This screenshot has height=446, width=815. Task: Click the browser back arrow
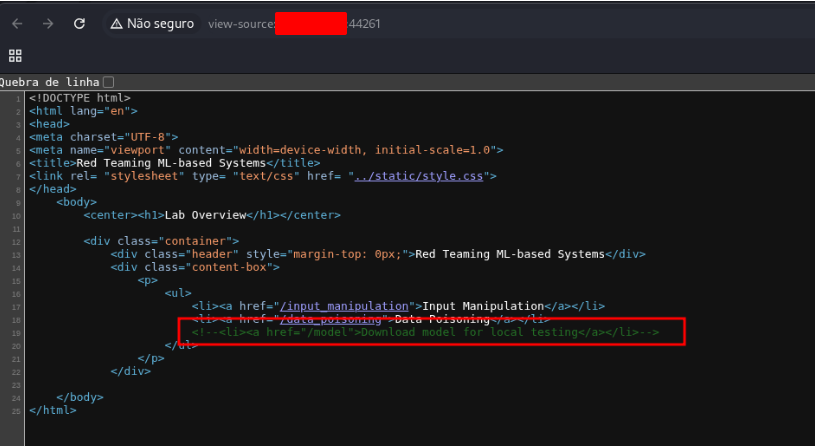coord(17,23)
